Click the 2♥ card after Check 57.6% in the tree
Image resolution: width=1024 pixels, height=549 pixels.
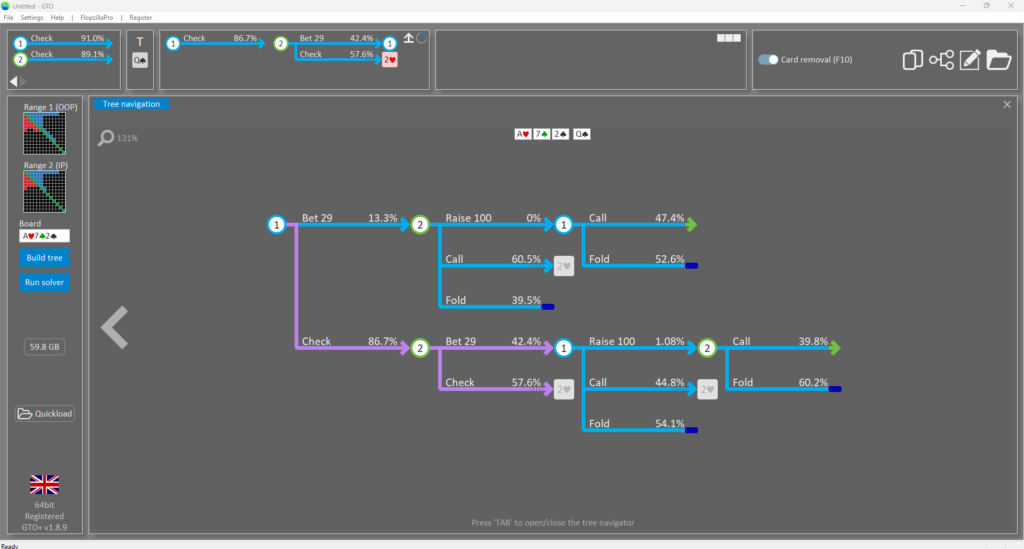[x=564, y=390]
